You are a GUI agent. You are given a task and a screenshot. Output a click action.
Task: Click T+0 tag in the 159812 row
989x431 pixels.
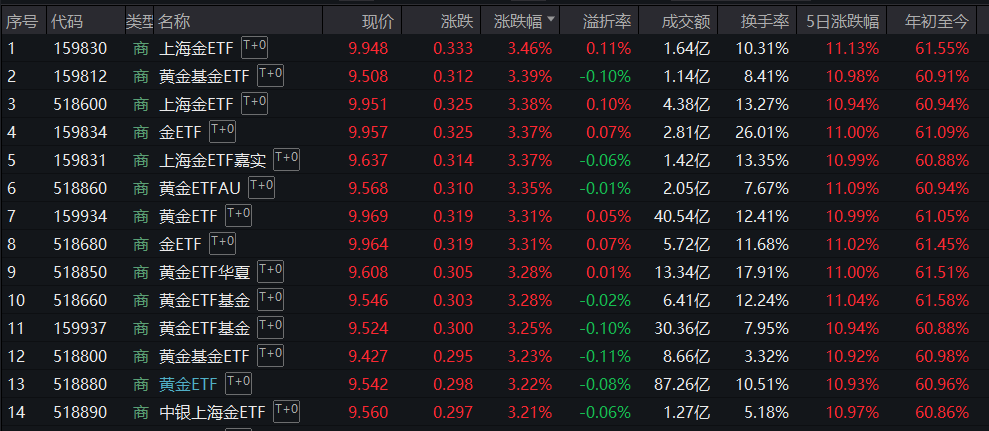click(271, 74)
